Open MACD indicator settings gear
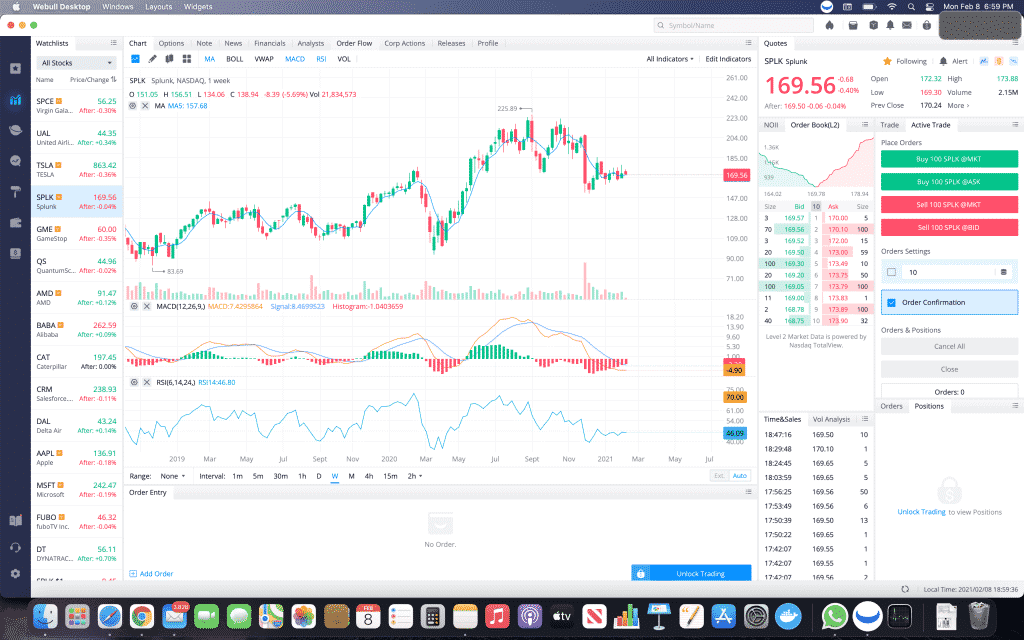This screenshot has height=640, width=1024. click(x=134, y=306)
